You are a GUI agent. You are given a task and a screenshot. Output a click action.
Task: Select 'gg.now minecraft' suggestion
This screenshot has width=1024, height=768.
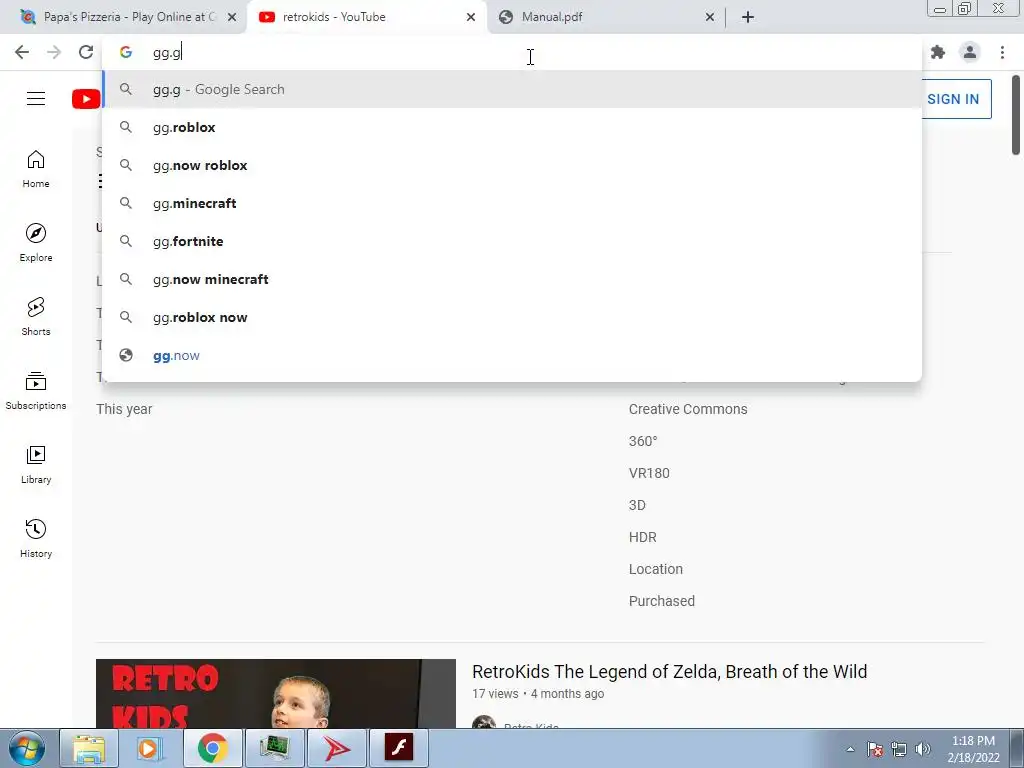pos(512,279)
